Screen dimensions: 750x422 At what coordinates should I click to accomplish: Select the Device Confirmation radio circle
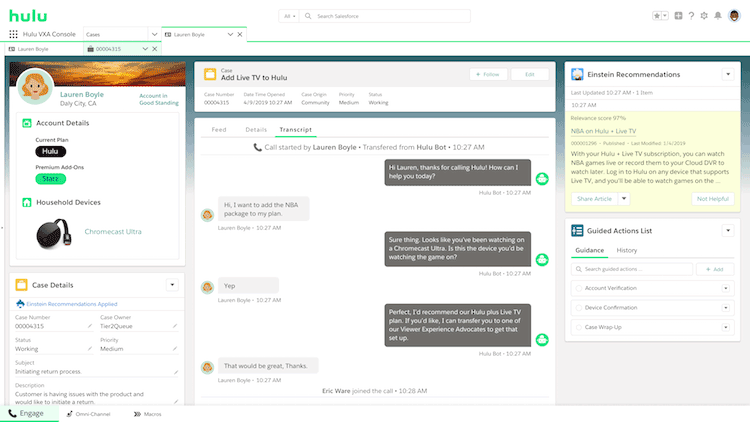(576, 308)
